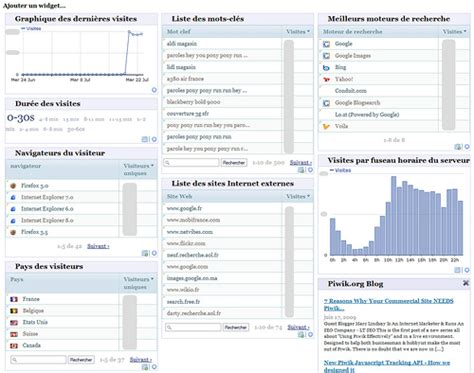The height and width of the screenshot is (373, 474).
Task: Click the Firefox 3.5 browser icon
Action: click(x=13, y=232)
